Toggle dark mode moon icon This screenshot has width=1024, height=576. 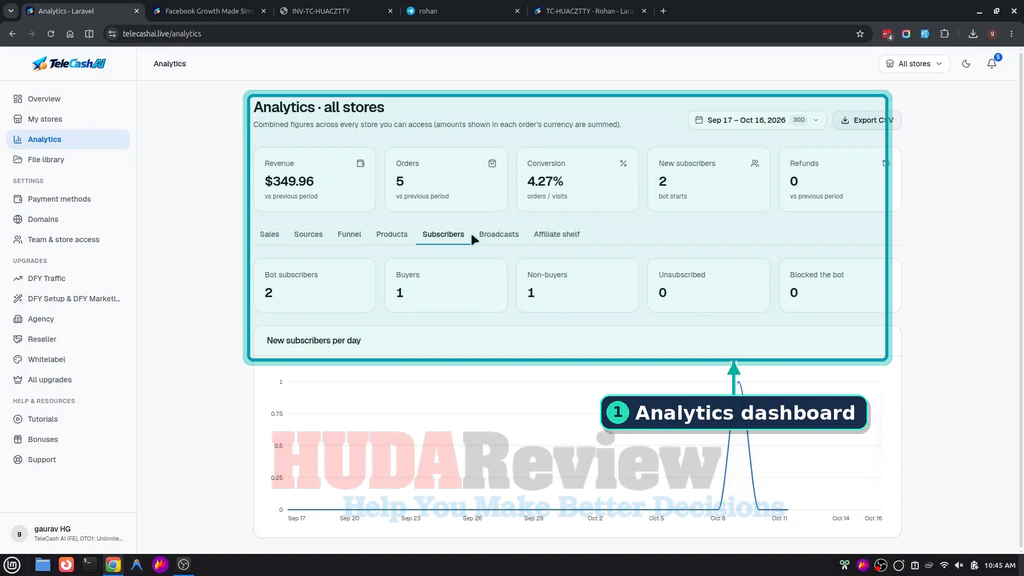click(966, 64)
